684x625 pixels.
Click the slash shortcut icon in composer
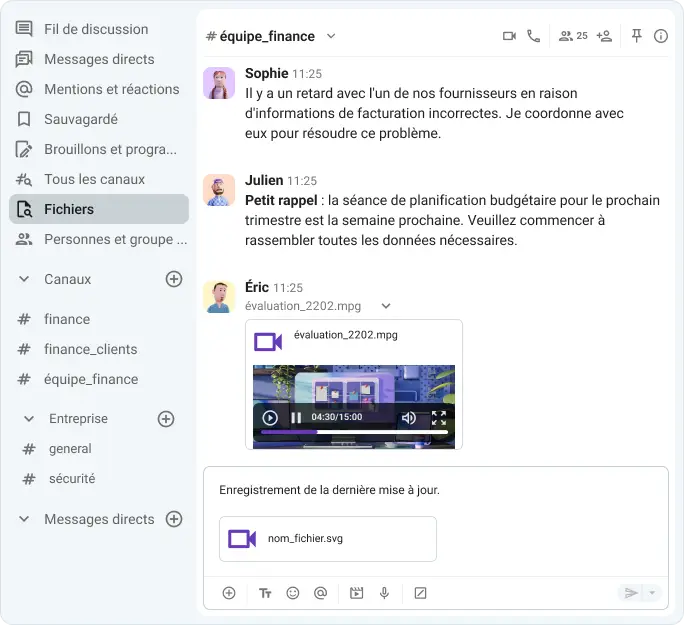[x=420, y=593]
